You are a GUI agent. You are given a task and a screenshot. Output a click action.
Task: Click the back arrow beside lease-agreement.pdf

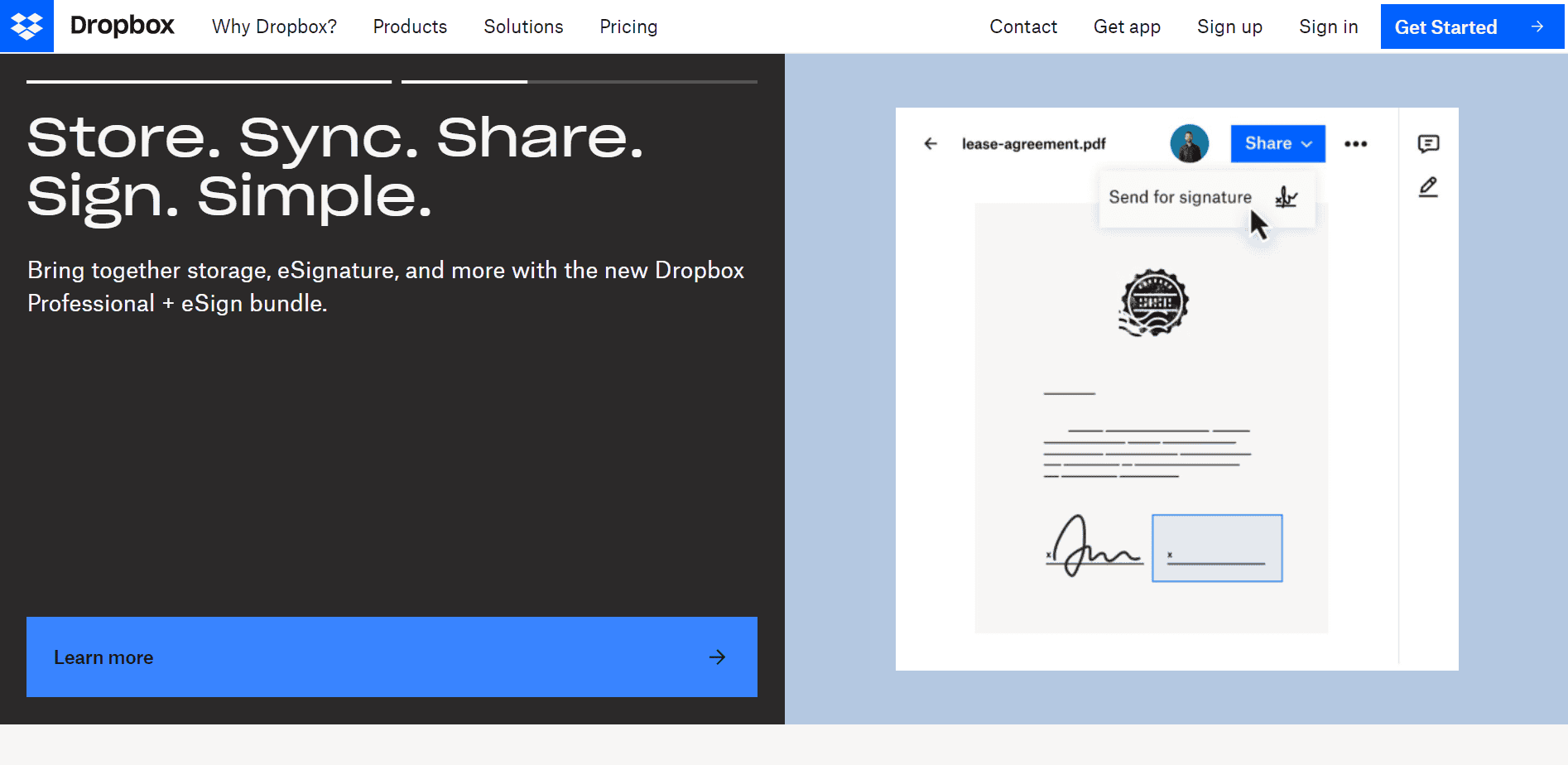(931, 143)
